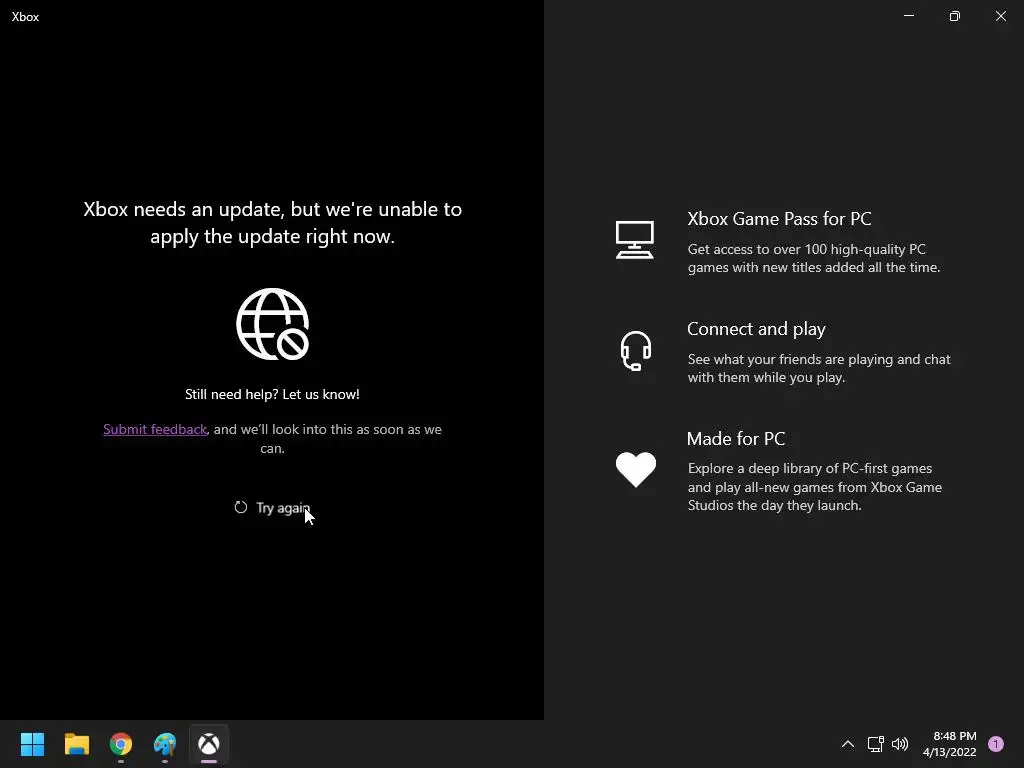Open the Submit feedback link
This screenshot has width=1024, height=768.
[x=155, y=429]
